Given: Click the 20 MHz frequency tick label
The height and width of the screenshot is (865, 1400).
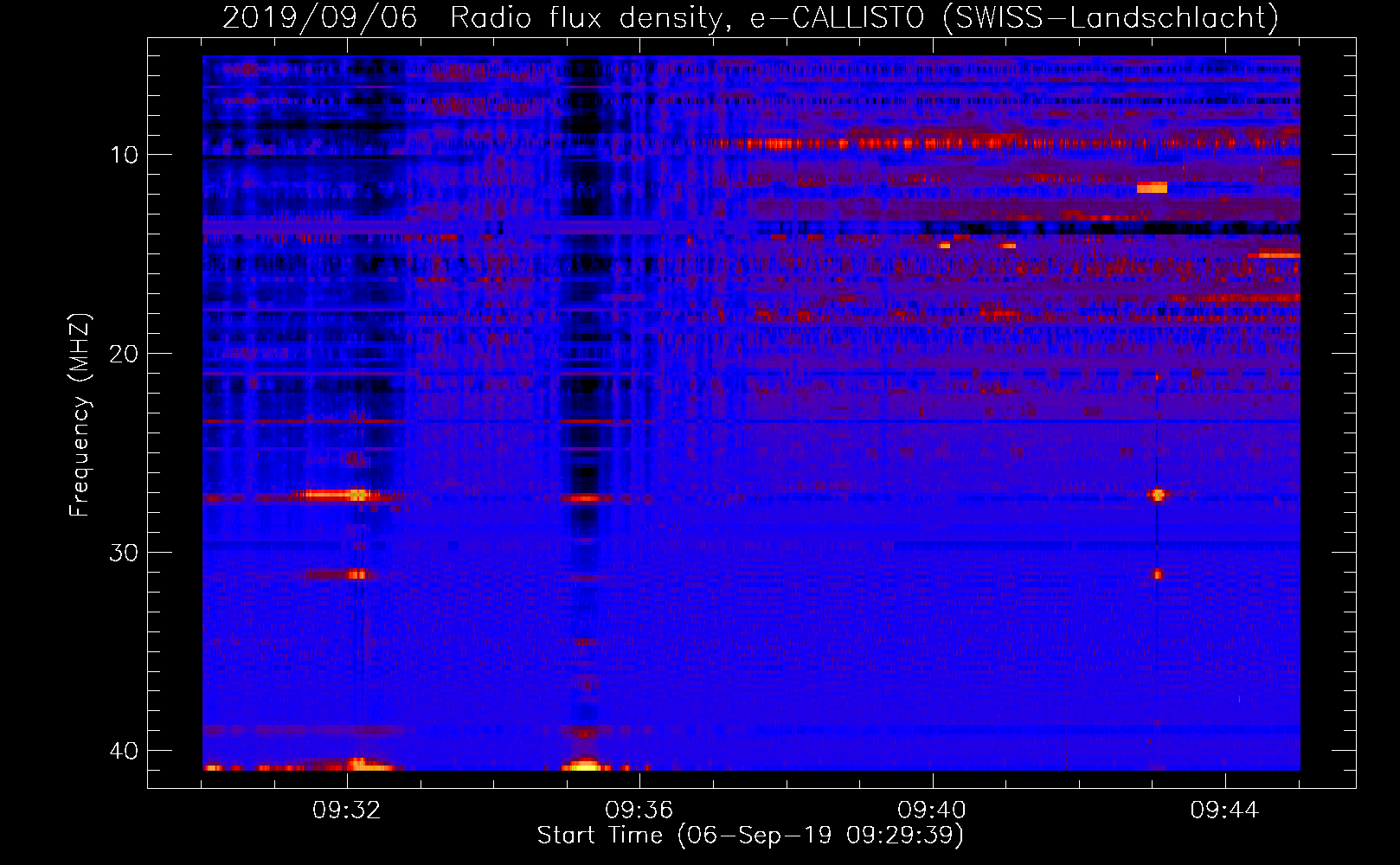Looking at the screenshot, I should pos(124,354).
